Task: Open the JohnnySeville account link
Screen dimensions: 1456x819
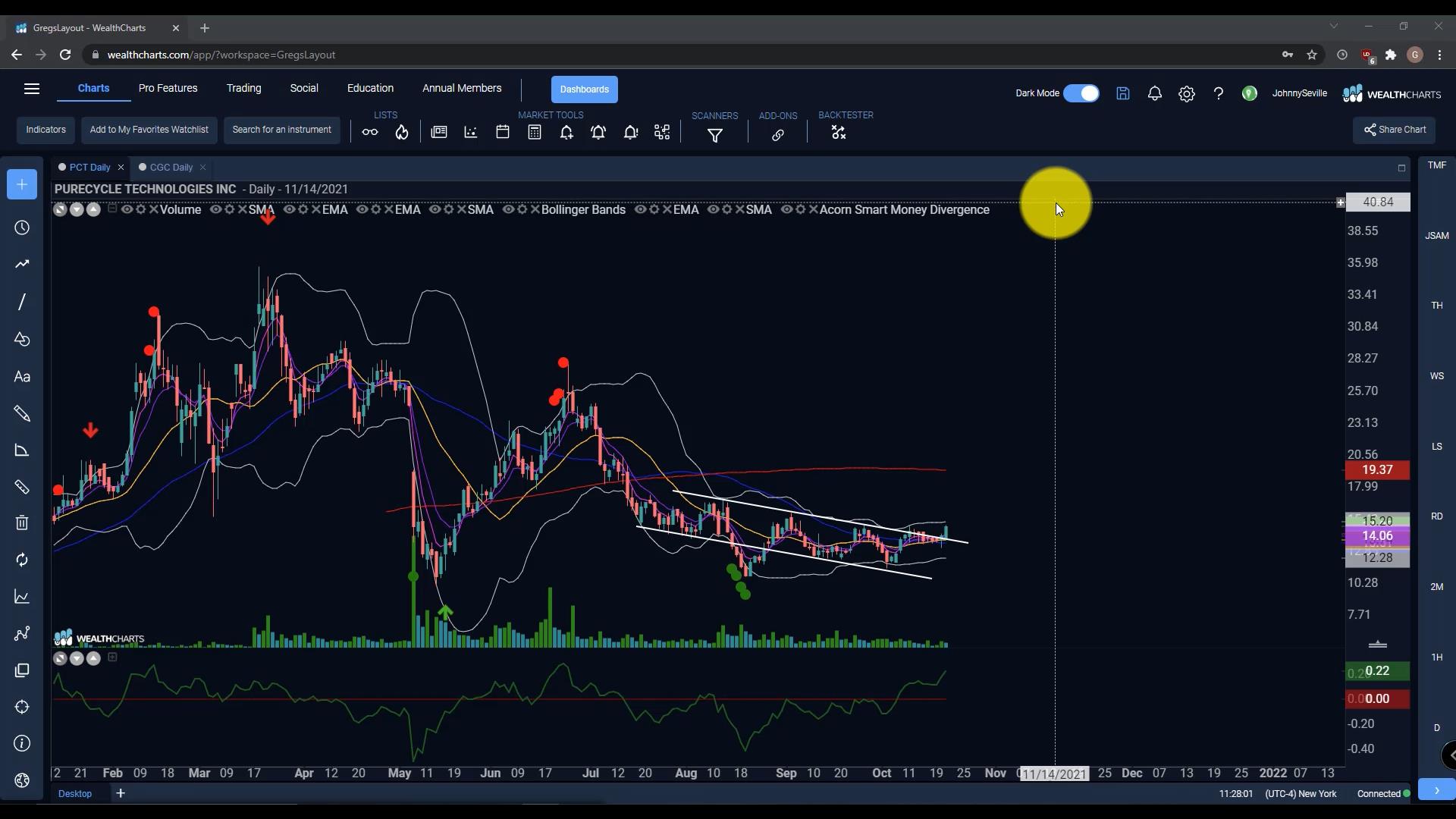Action: (x=1299, y=93)
